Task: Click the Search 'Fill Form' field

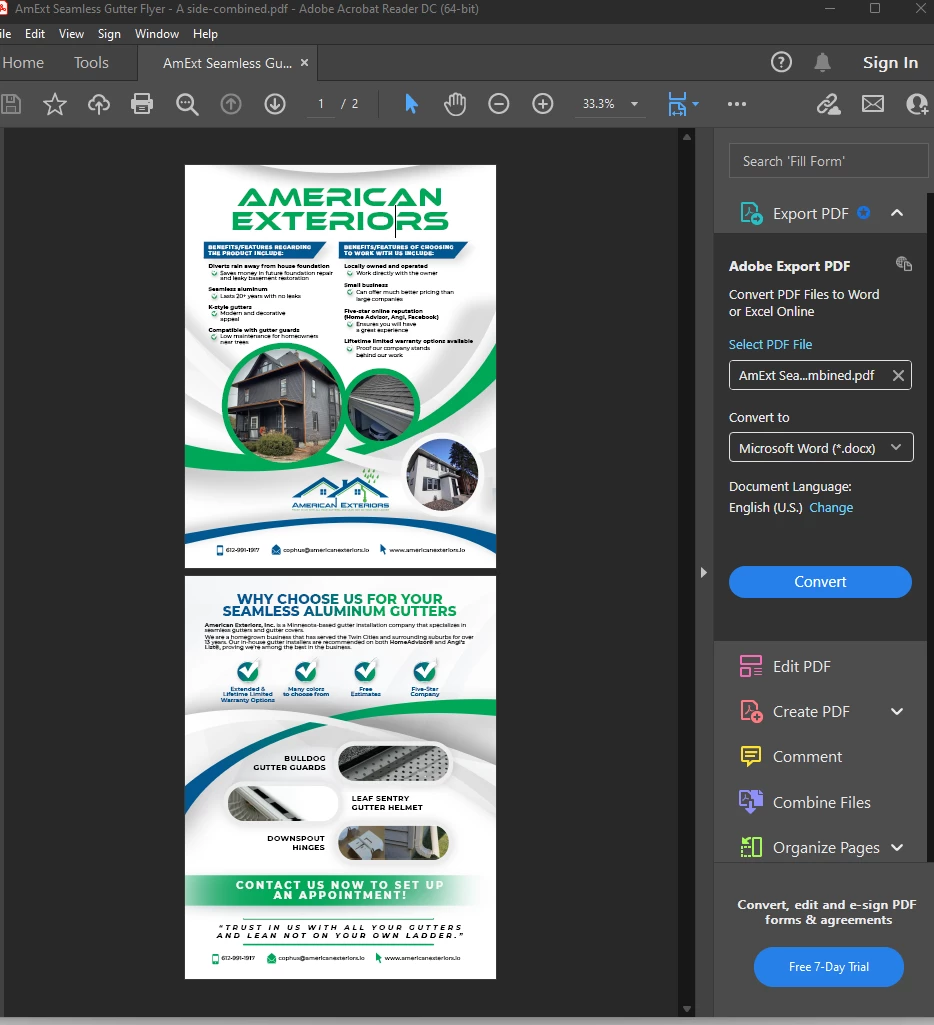Action: (828, 161)
